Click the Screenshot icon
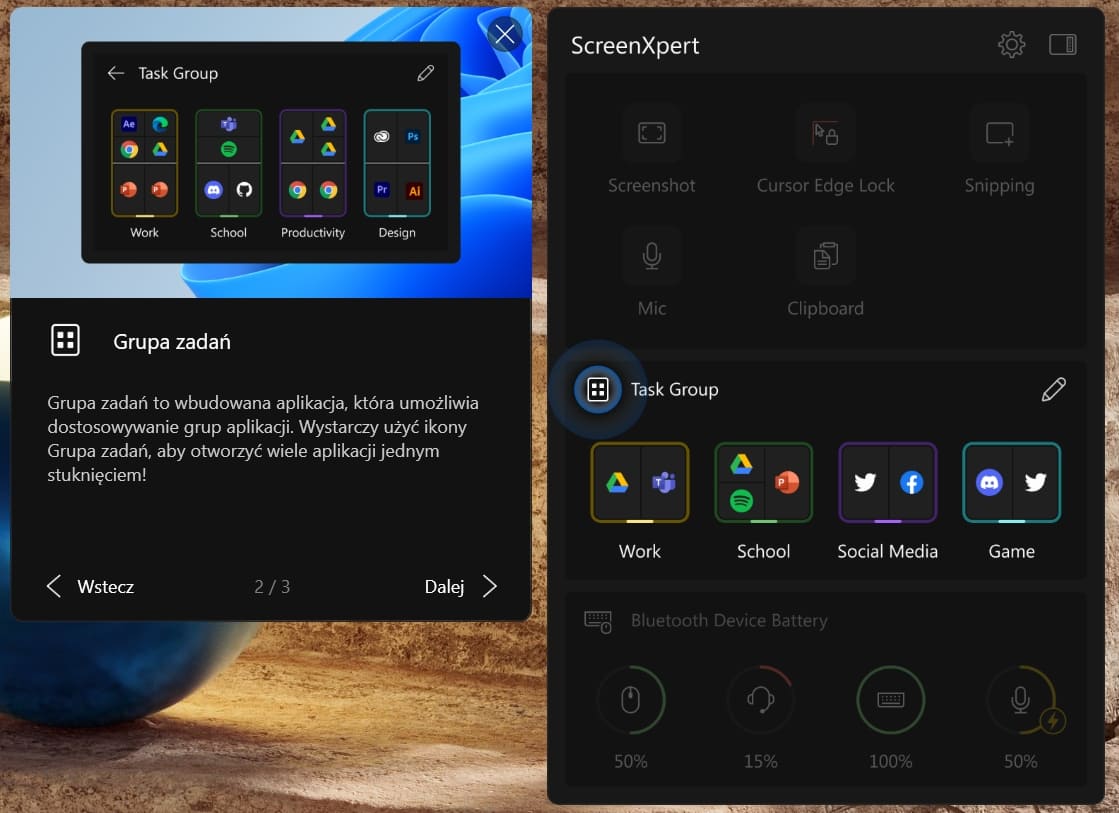 [652, 134]
